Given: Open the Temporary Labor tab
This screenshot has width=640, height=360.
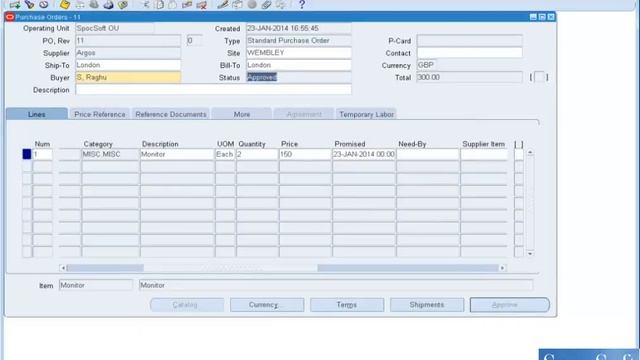Looking at the screenshot, I should 366,114.
